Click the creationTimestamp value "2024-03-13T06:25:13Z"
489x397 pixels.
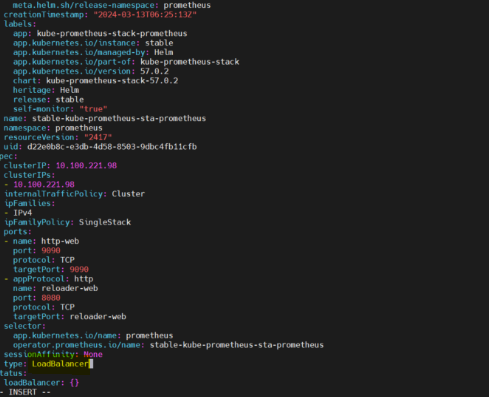point(145,15)
